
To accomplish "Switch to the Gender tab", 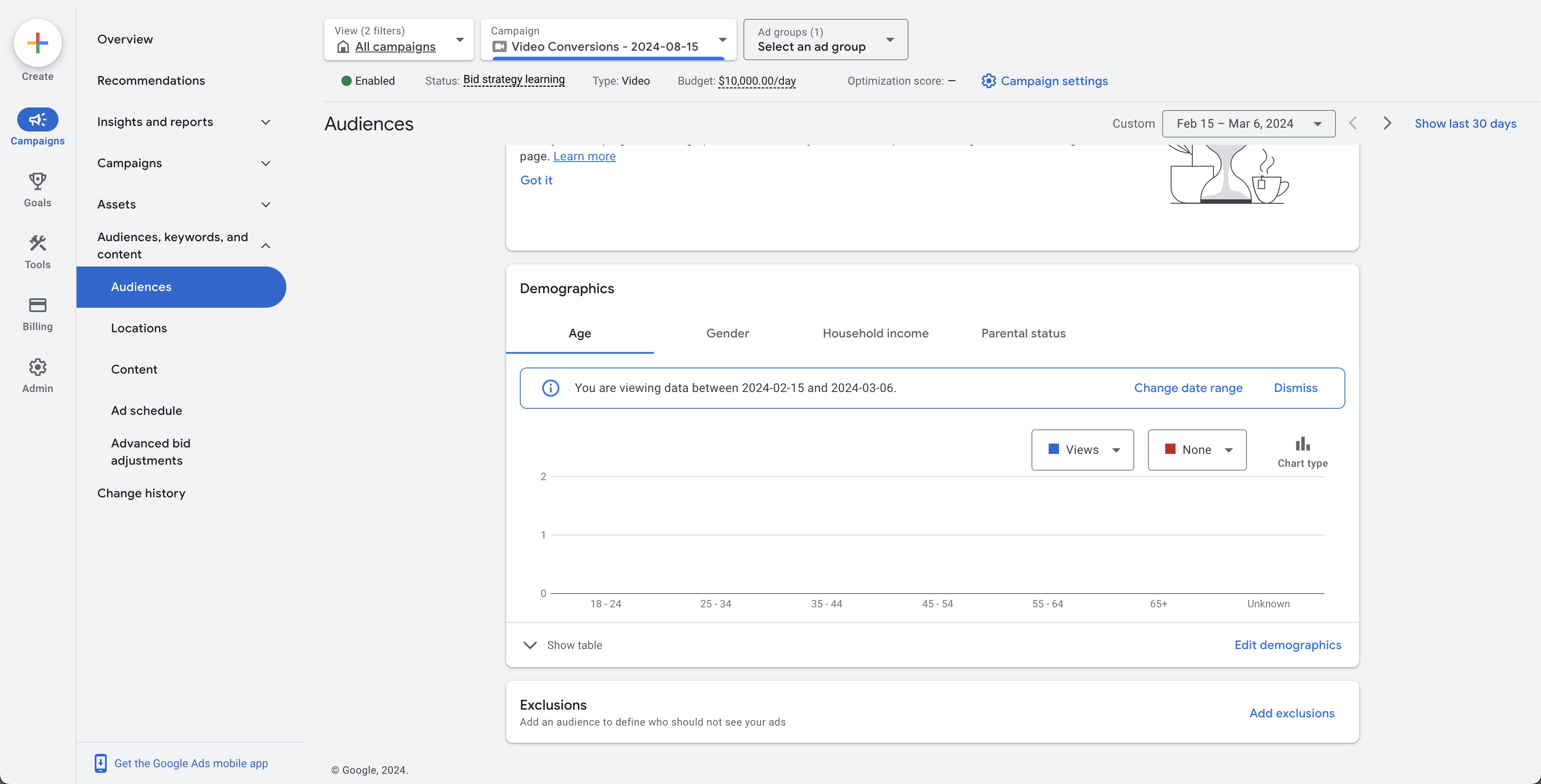I will click(728, 333).
